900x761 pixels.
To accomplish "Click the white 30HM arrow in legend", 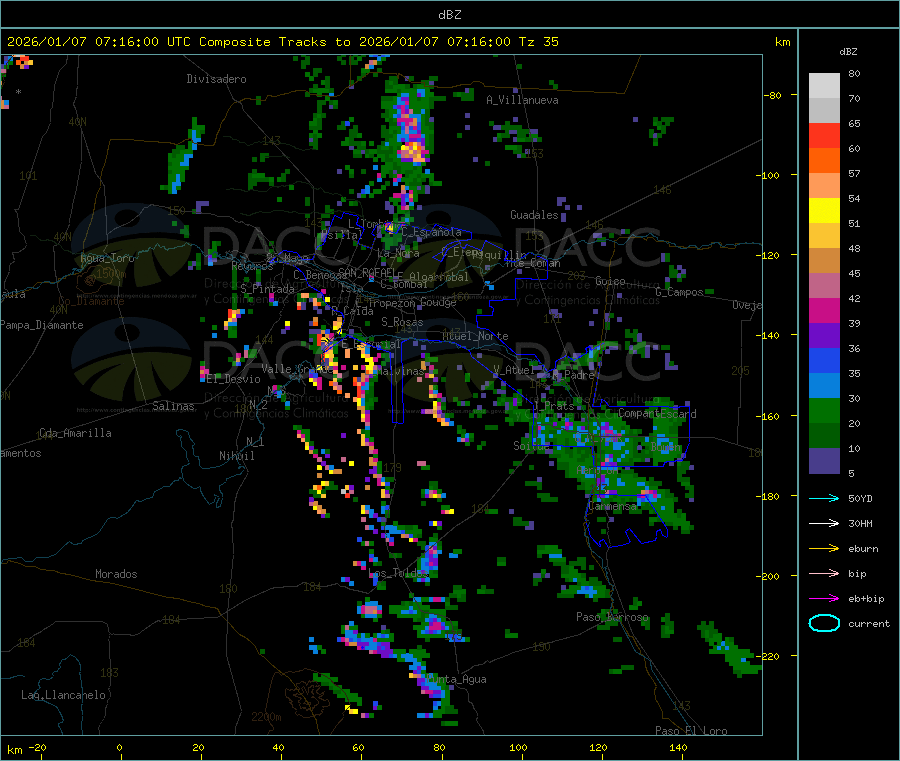I will point(824,523).
